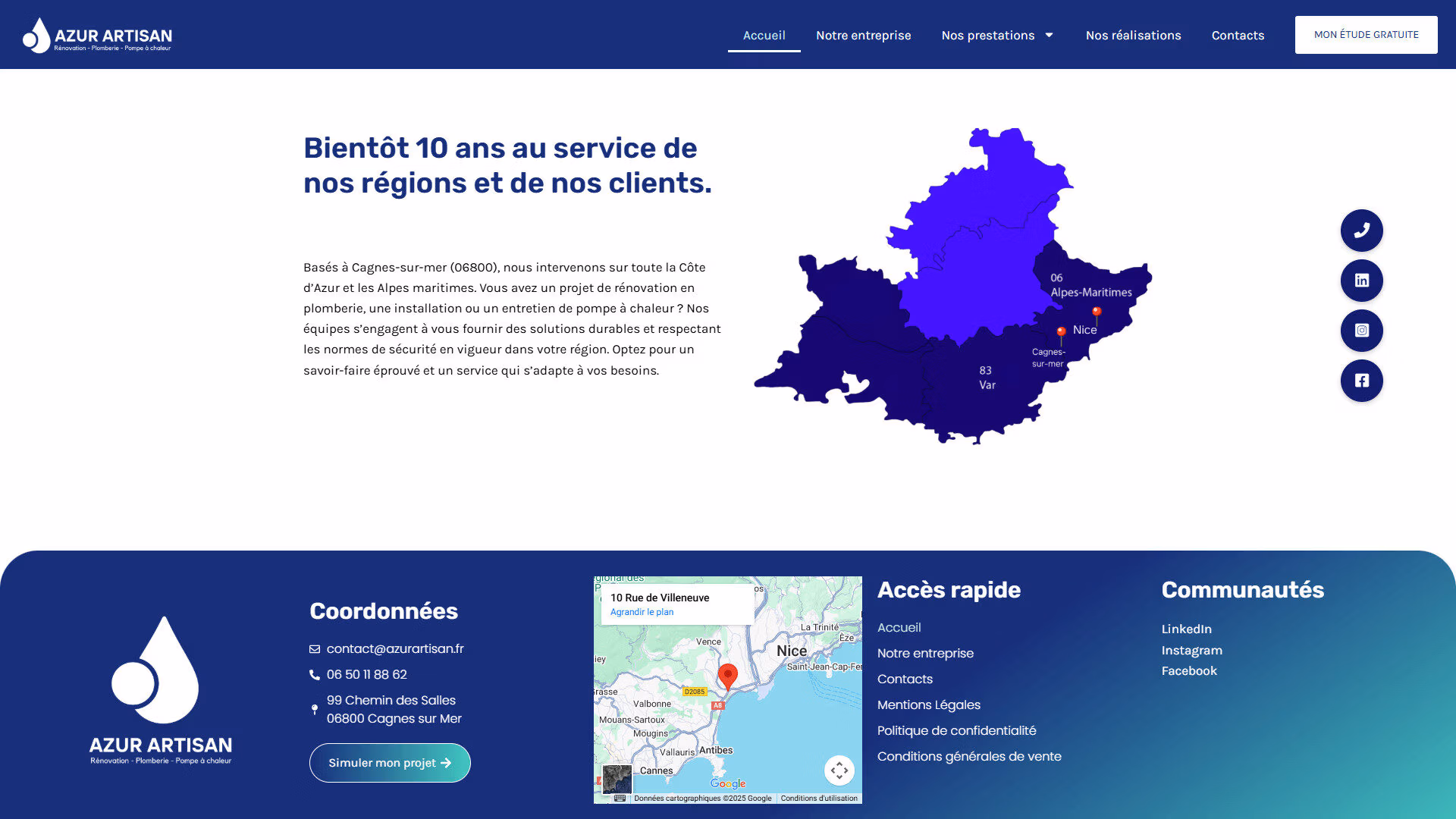Open Mentions Légales footer link

click(928, 704)
